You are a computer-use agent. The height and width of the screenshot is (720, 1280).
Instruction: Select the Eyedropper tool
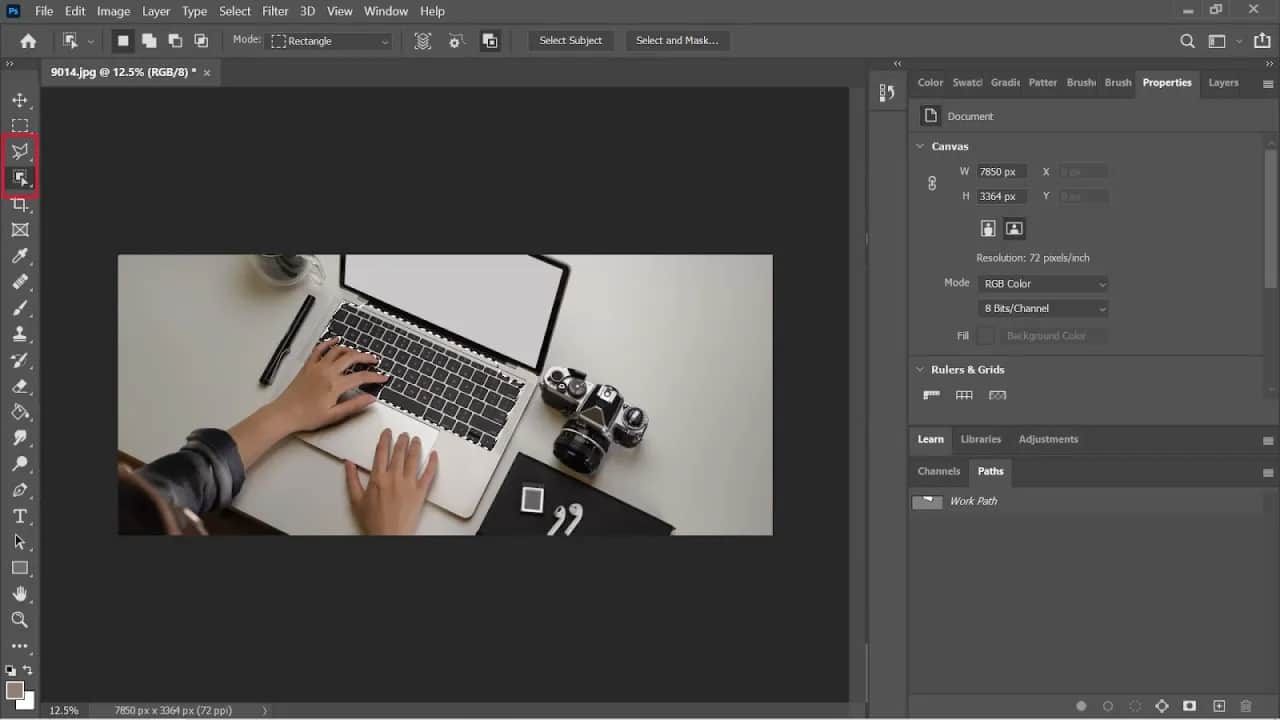pyautogui.click(x=20, y=256)
